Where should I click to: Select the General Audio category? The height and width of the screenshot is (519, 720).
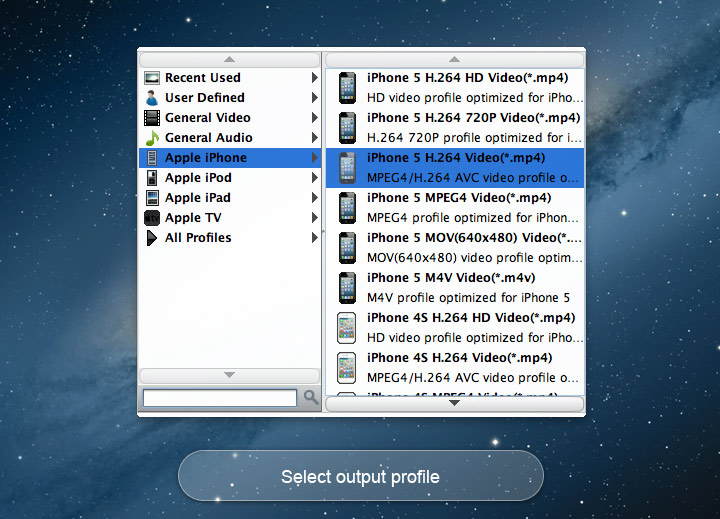tap(230, 138)
